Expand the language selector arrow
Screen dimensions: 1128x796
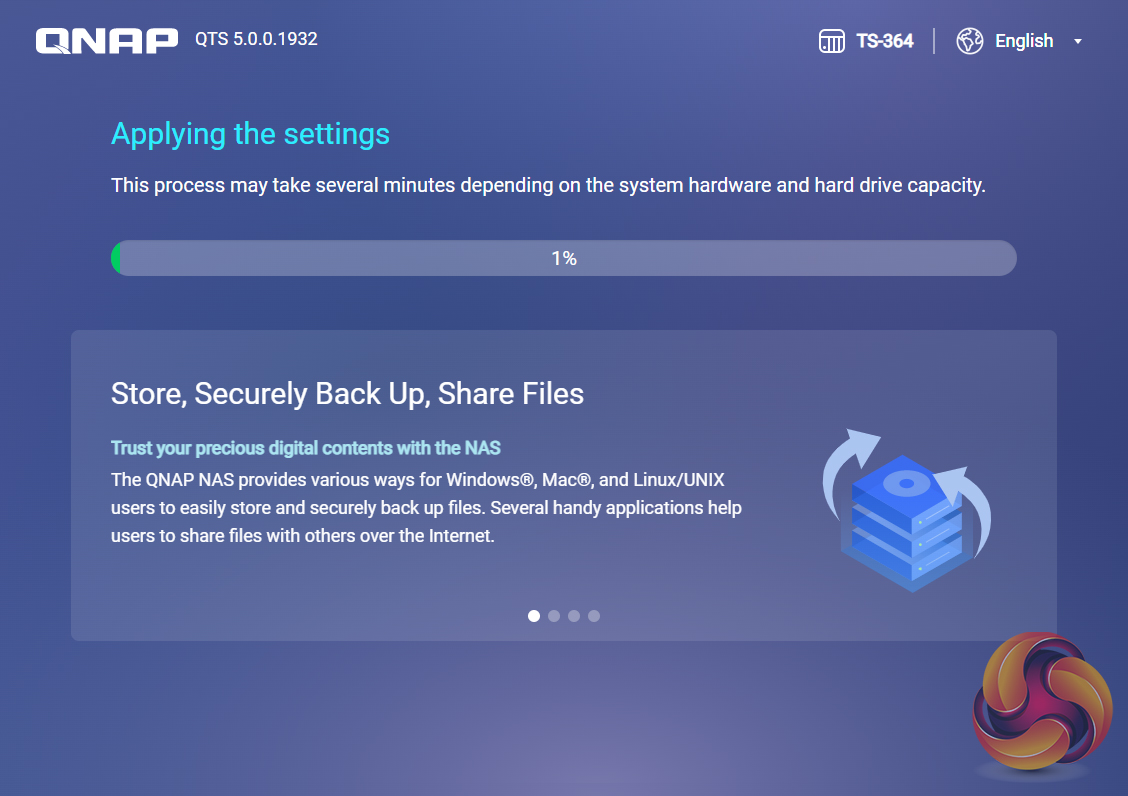pyautogui.click(x=1078, y=42)
